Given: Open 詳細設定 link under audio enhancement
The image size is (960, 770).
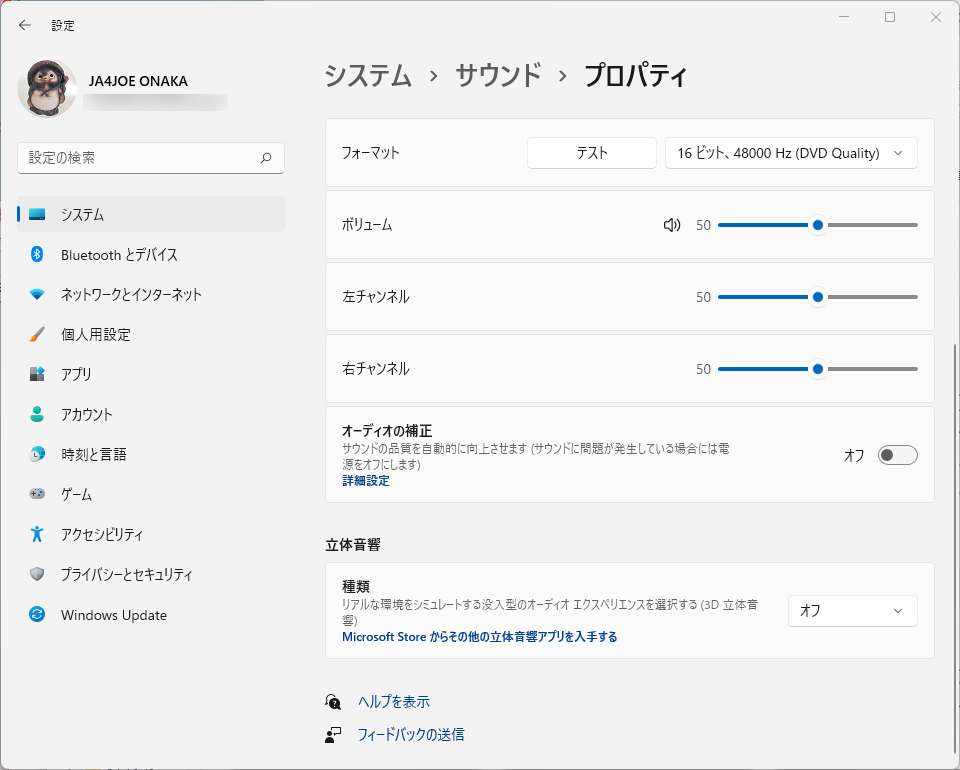Looking at the screenshot, I should coord(366,481).
